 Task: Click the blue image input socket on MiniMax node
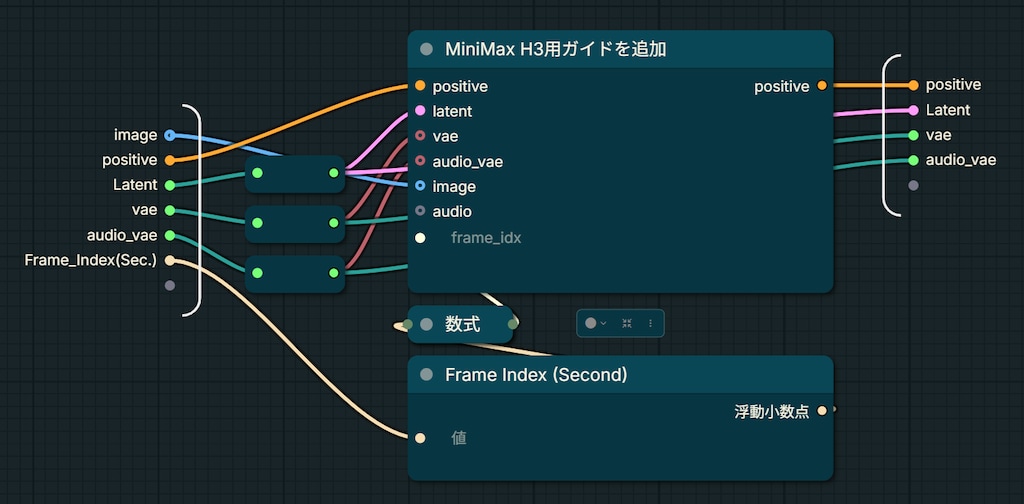[420, 187]
